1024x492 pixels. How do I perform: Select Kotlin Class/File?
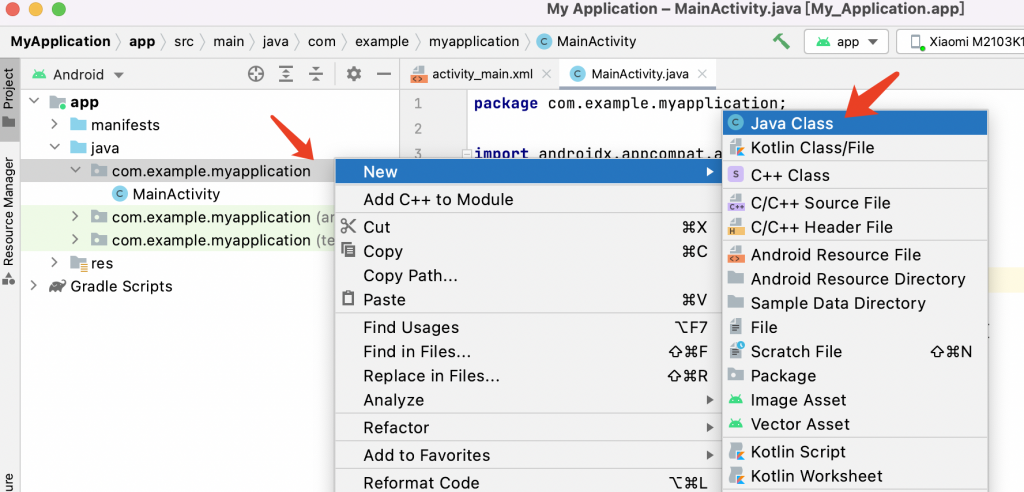pyautogui.click(x=855, y=148)
